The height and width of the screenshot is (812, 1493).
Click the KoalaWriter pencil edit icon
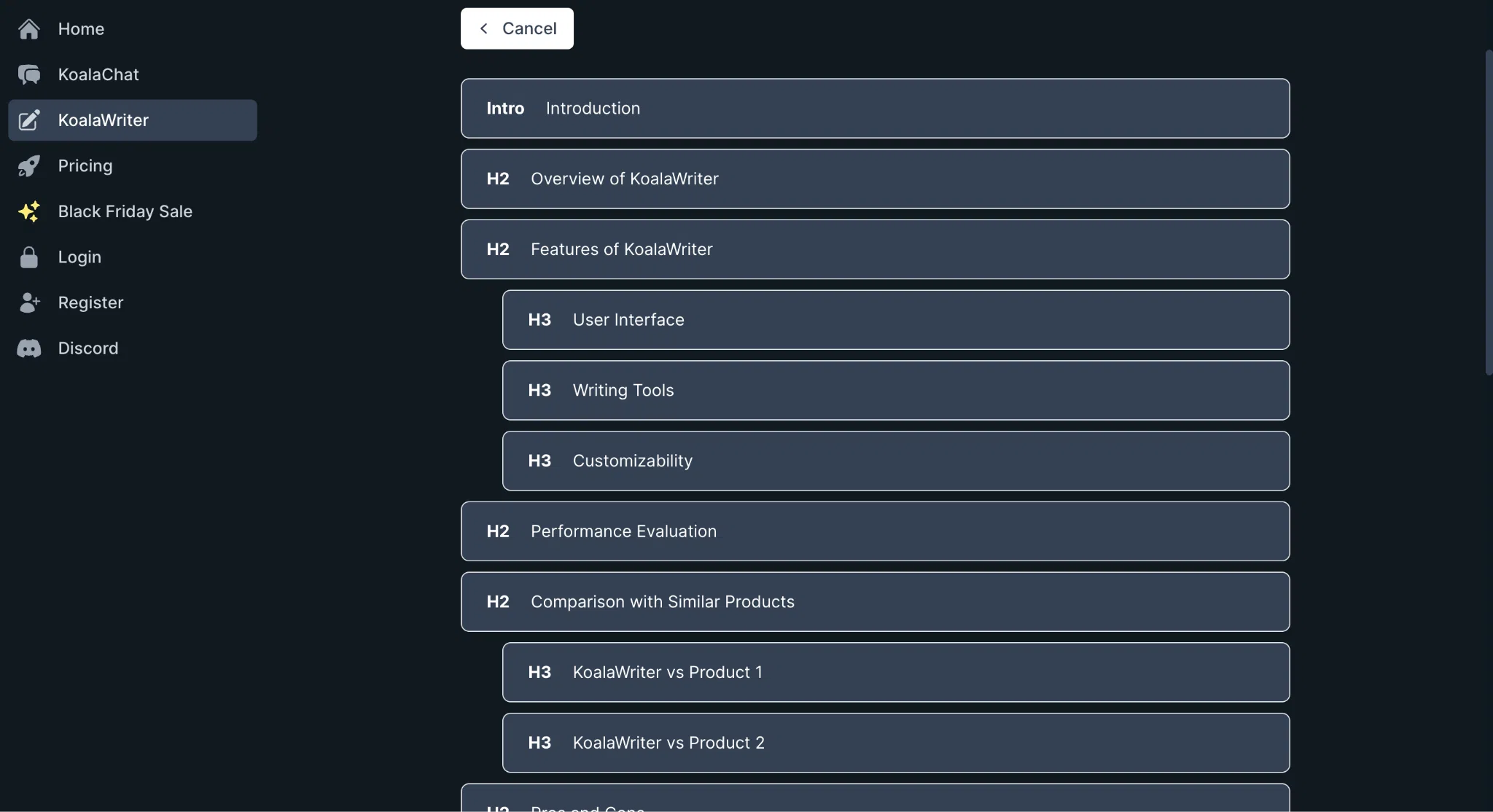tap(29, 120)
